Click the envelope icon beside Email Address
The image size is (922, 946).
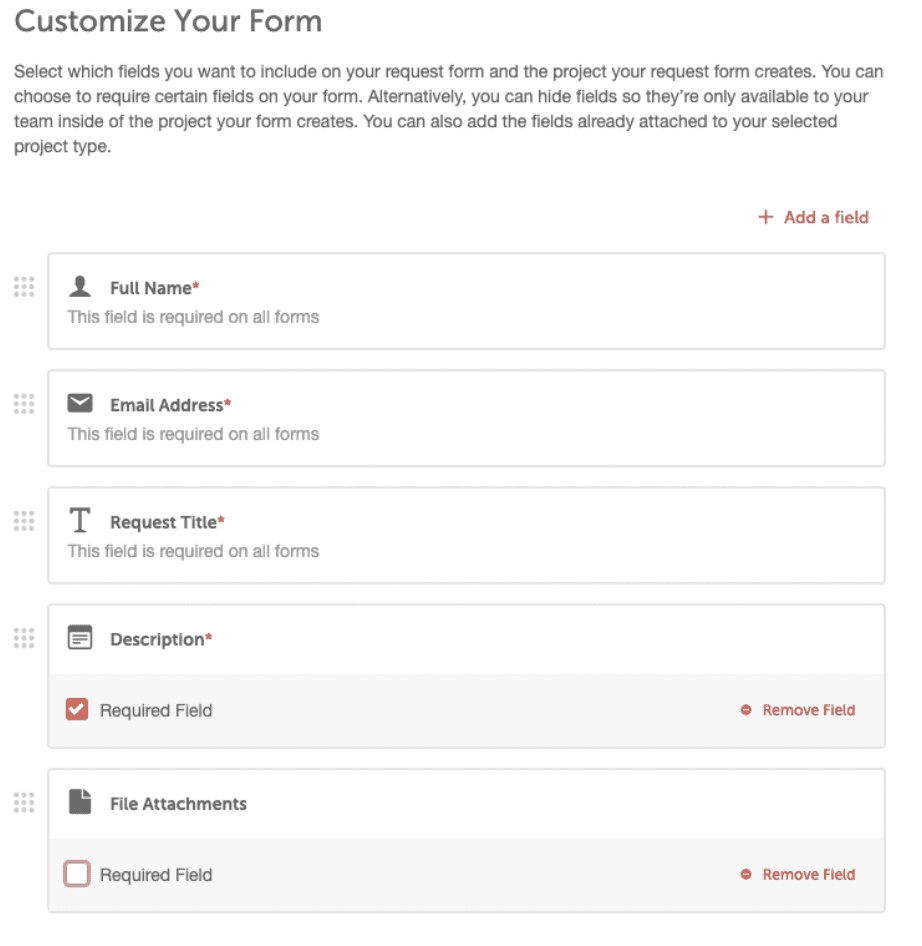(x=80, y=403)
